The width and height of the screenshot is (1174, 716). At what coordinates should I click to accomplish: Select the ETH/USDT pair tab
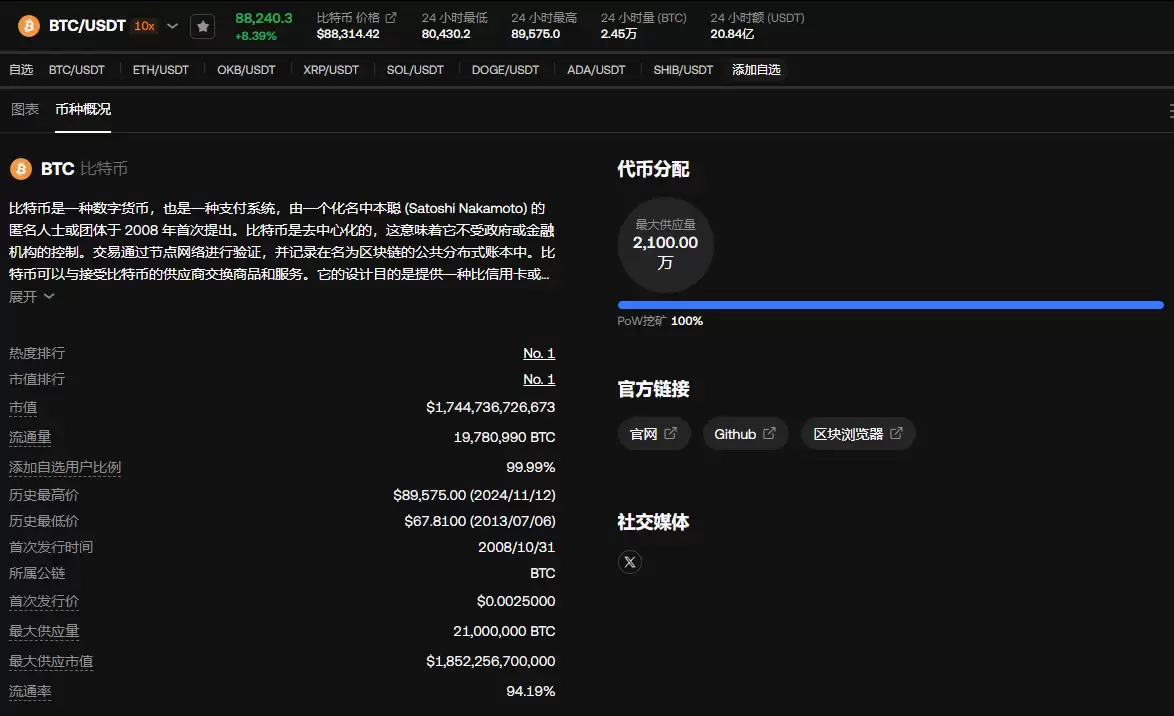(x=160, y=70)
